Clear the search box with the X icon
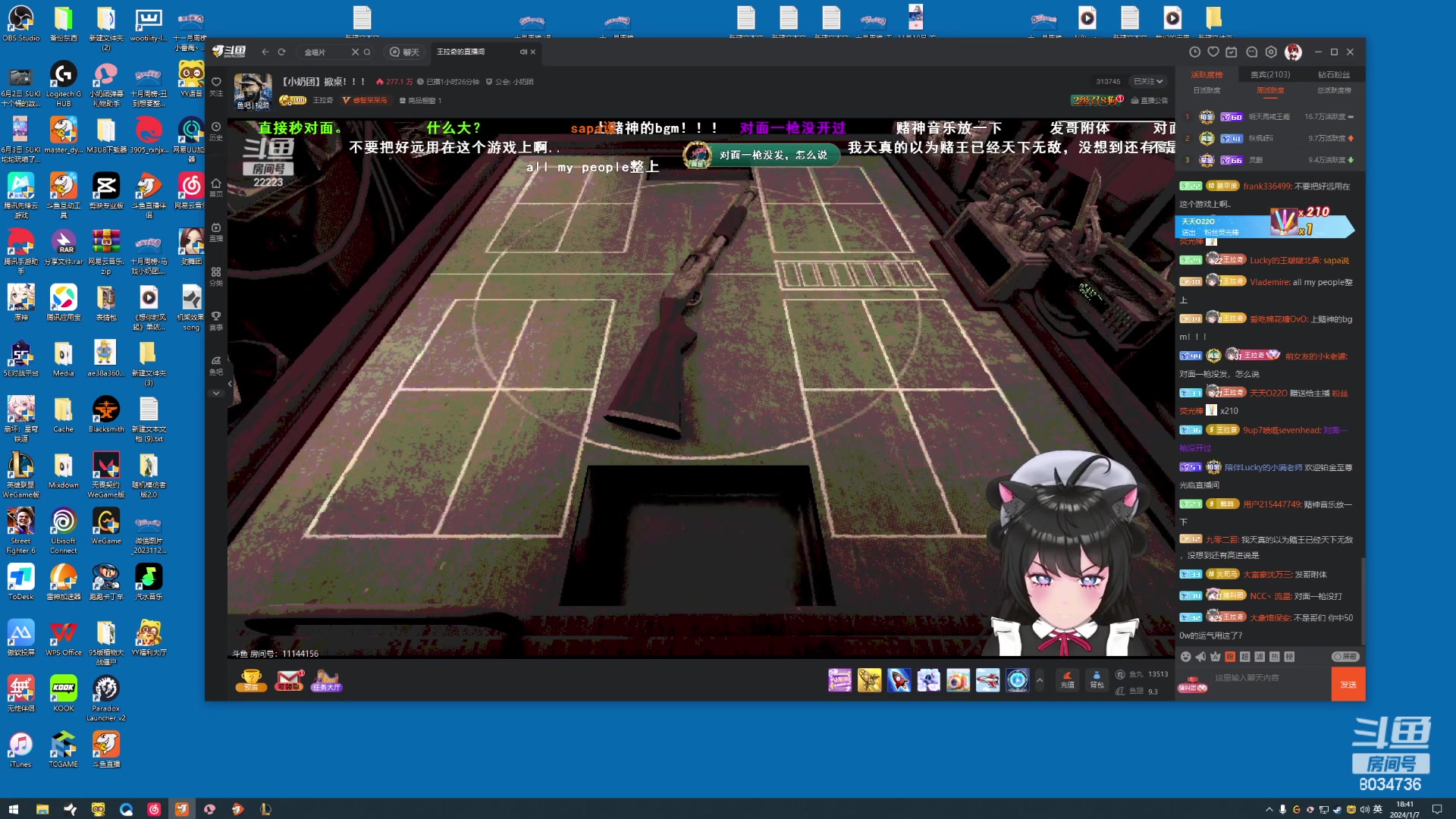 point(354,52)
